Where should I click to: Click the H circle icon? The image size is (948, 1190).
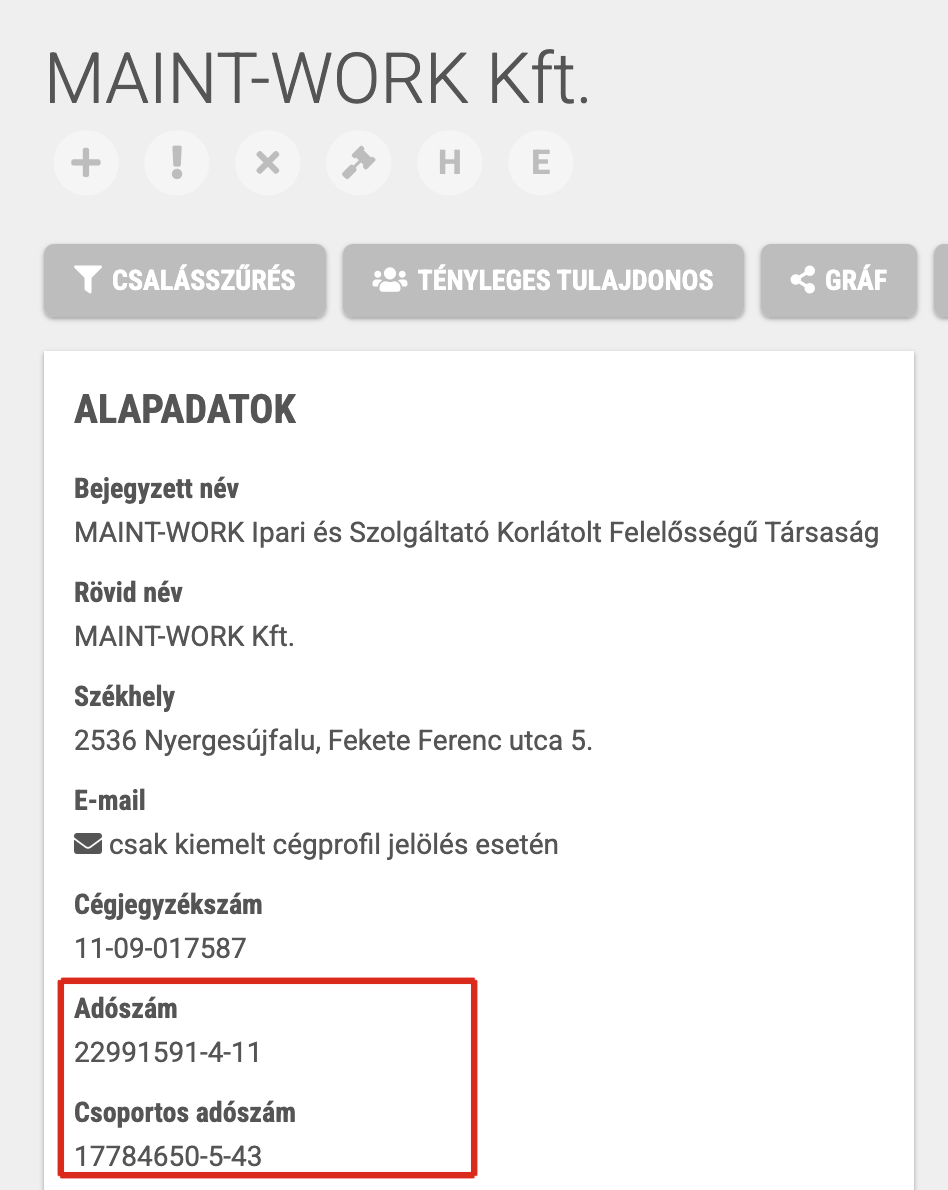tap(449, 162)
